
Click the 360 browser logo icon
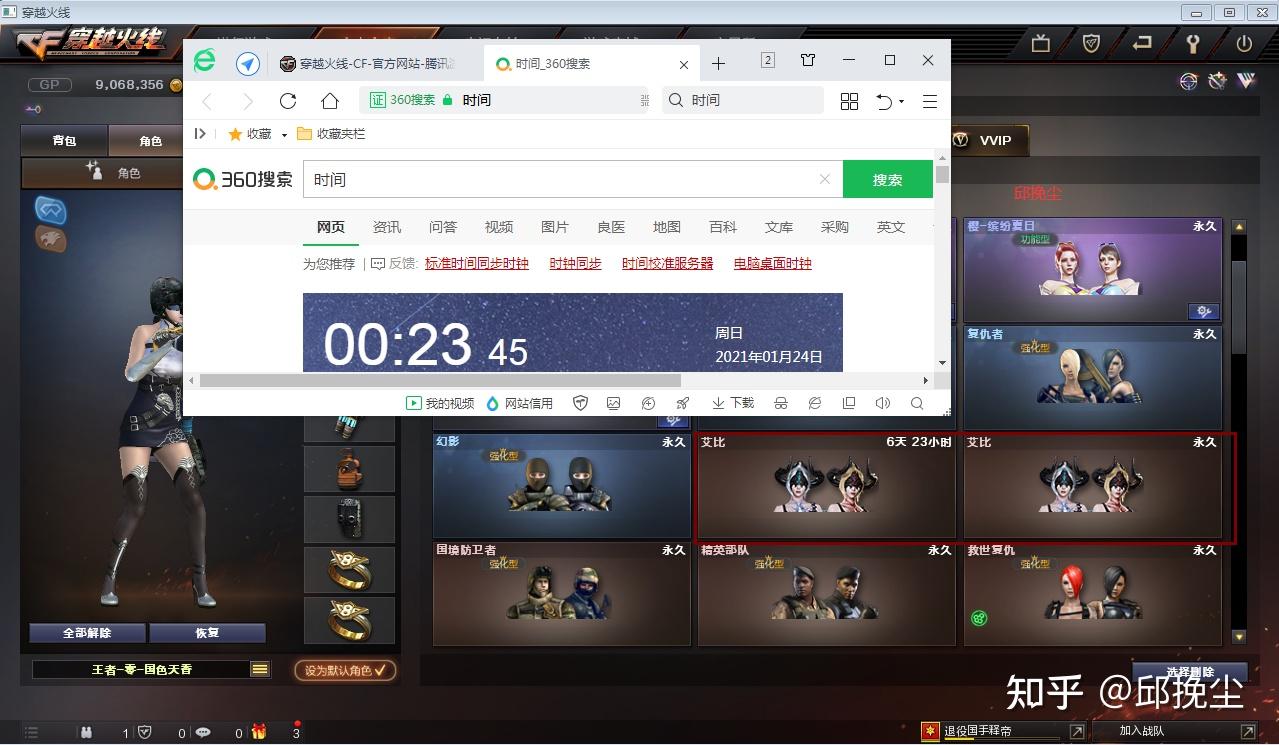204,62
